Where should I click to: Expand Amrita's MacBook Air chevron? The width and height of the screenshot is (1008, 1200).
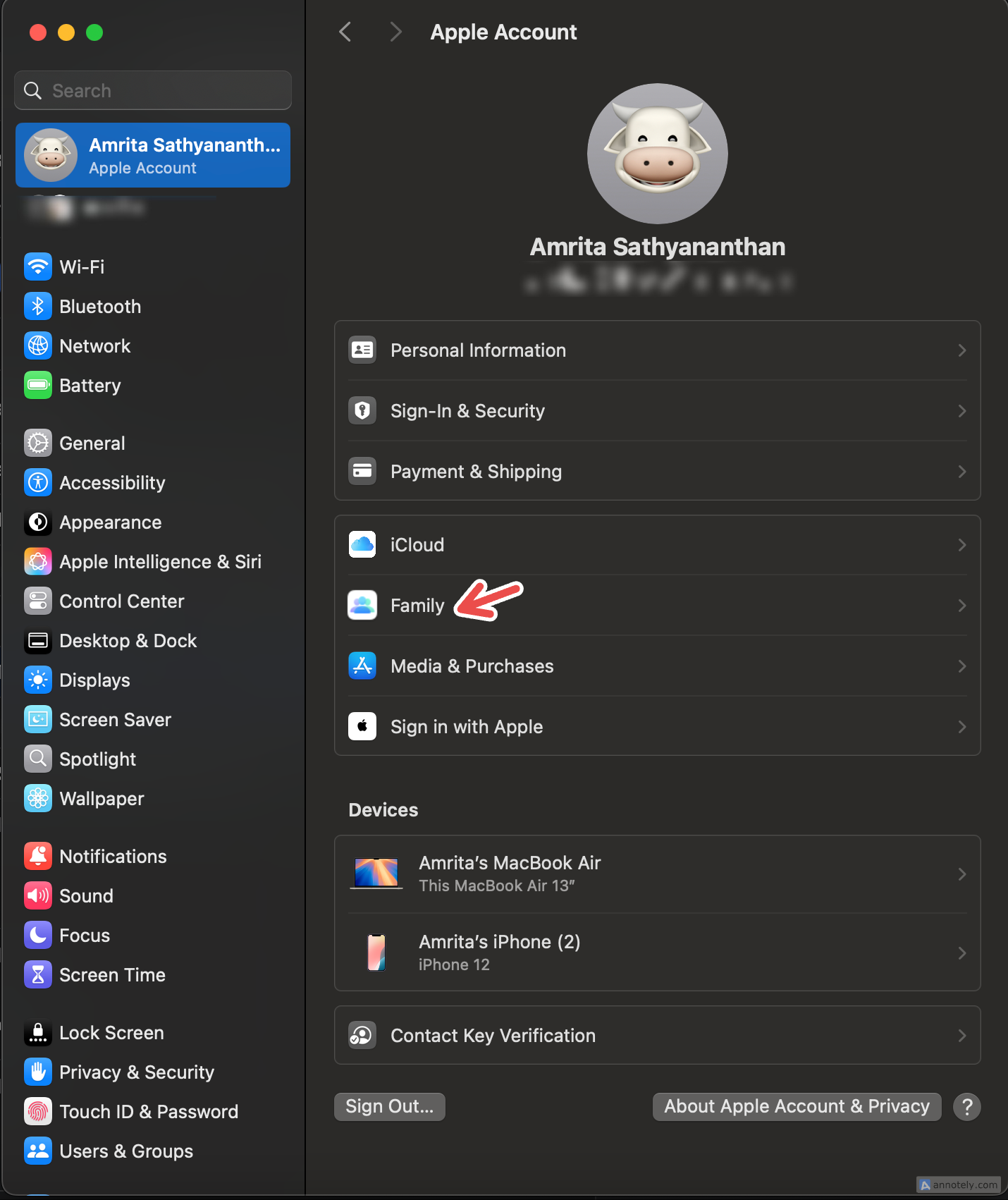[x=961, y=874]
